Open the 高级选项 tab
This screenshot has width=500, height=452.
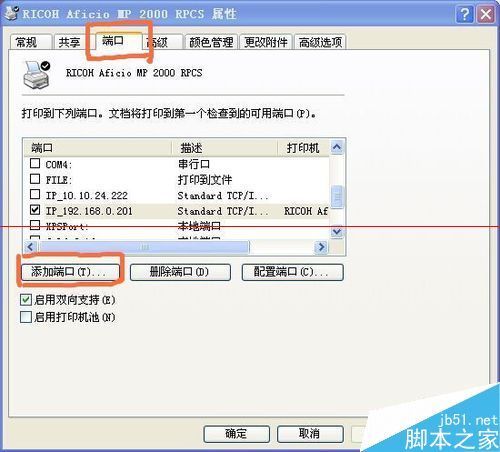coord(320,42)
